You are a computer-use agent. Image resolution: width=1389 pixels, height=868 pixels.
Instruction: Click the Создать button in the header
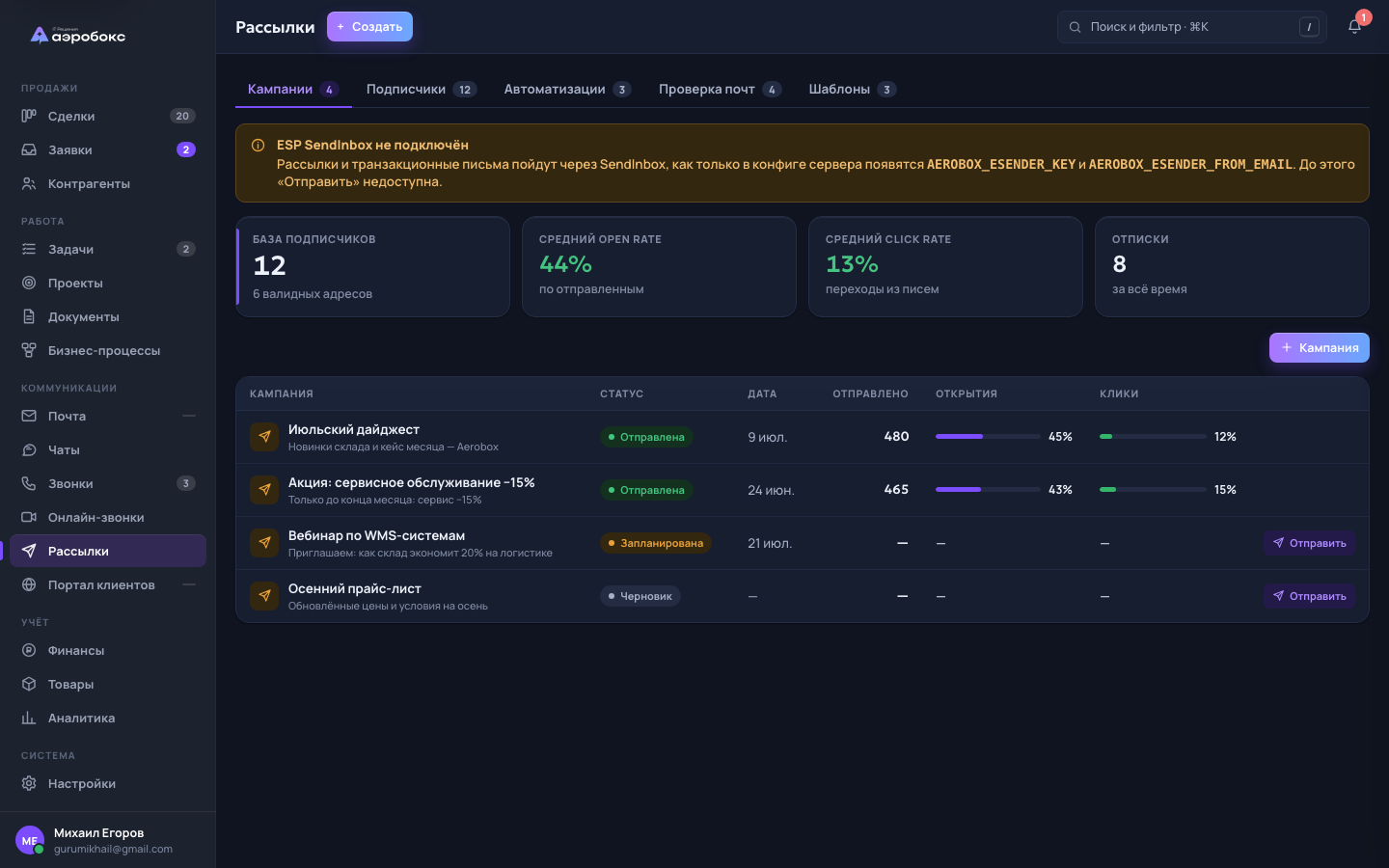(369, 27)
